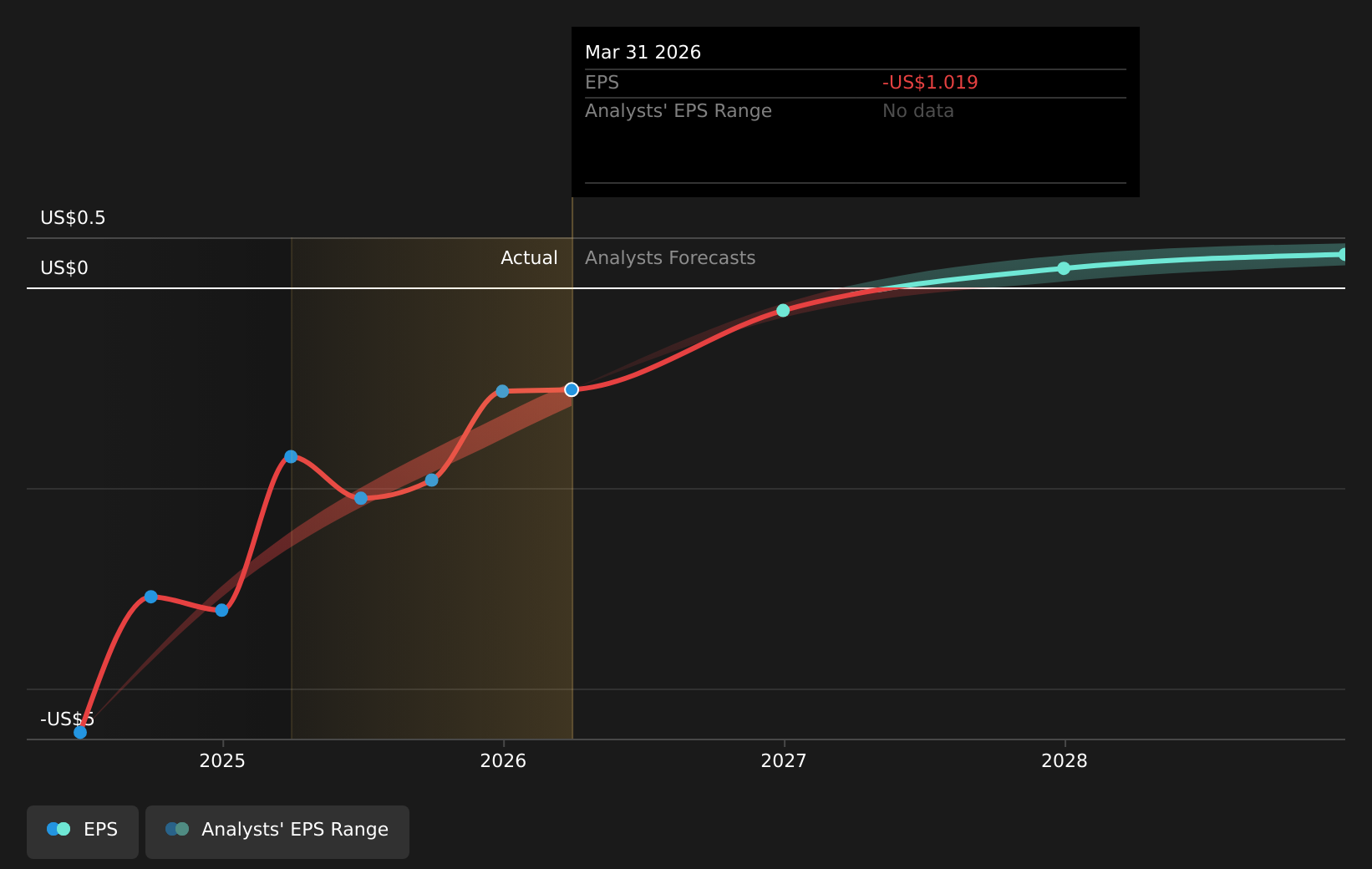Click the 2027 x-axis label
This screenshot has height=869, width=1372.
pos(784,760)
